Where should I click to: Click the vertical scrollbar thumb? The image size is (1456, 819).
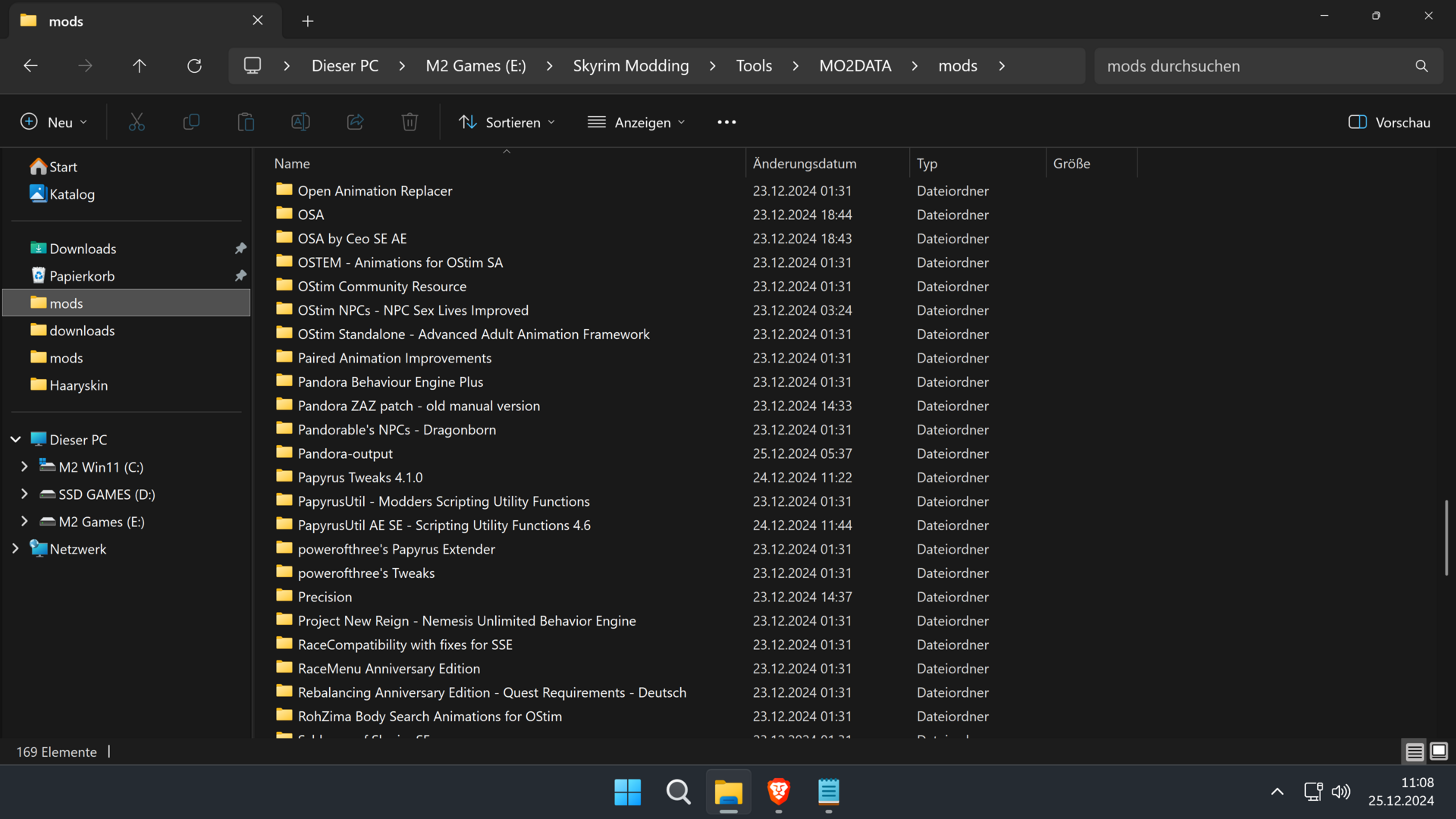pos(1446,538)
